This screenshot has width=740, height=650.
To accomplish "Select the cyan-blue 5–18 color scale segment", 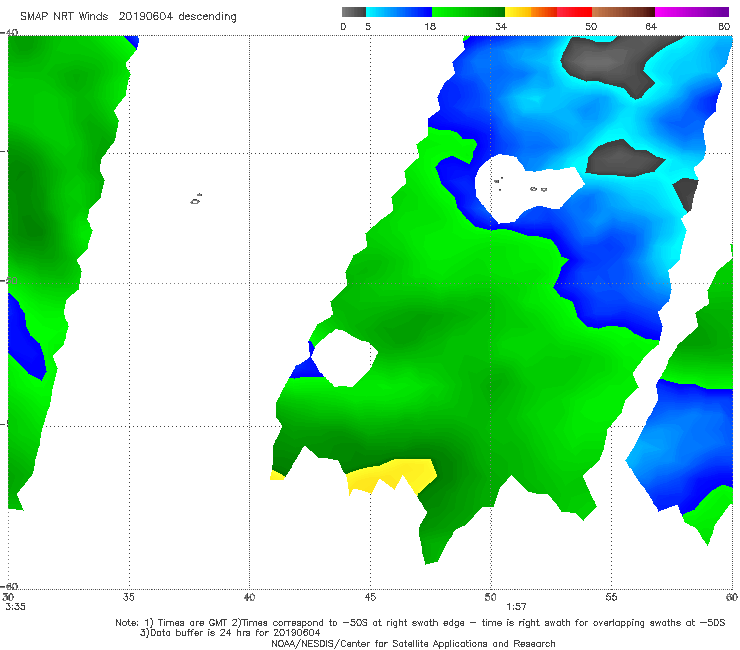I will point(399,12).
